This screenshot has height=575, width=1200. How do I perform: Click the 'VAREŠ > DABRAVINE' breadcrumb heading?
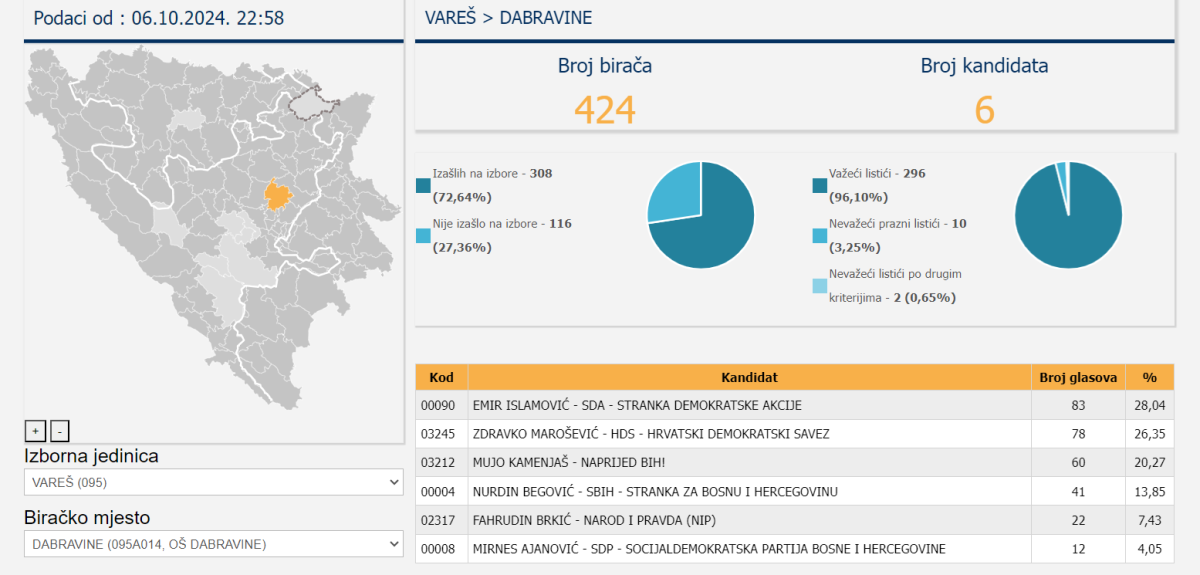pos(508,18)
